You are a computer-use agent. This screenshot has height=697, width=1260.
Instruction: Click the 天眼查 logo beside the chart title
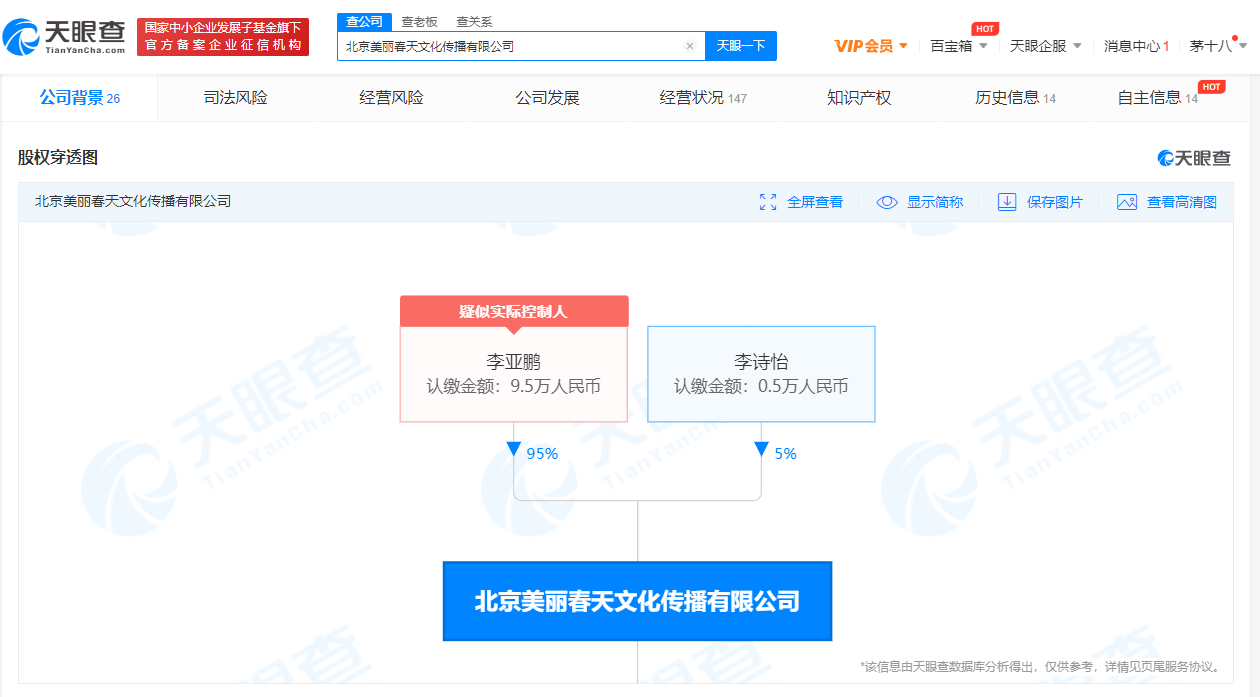tap(1194, 158)
